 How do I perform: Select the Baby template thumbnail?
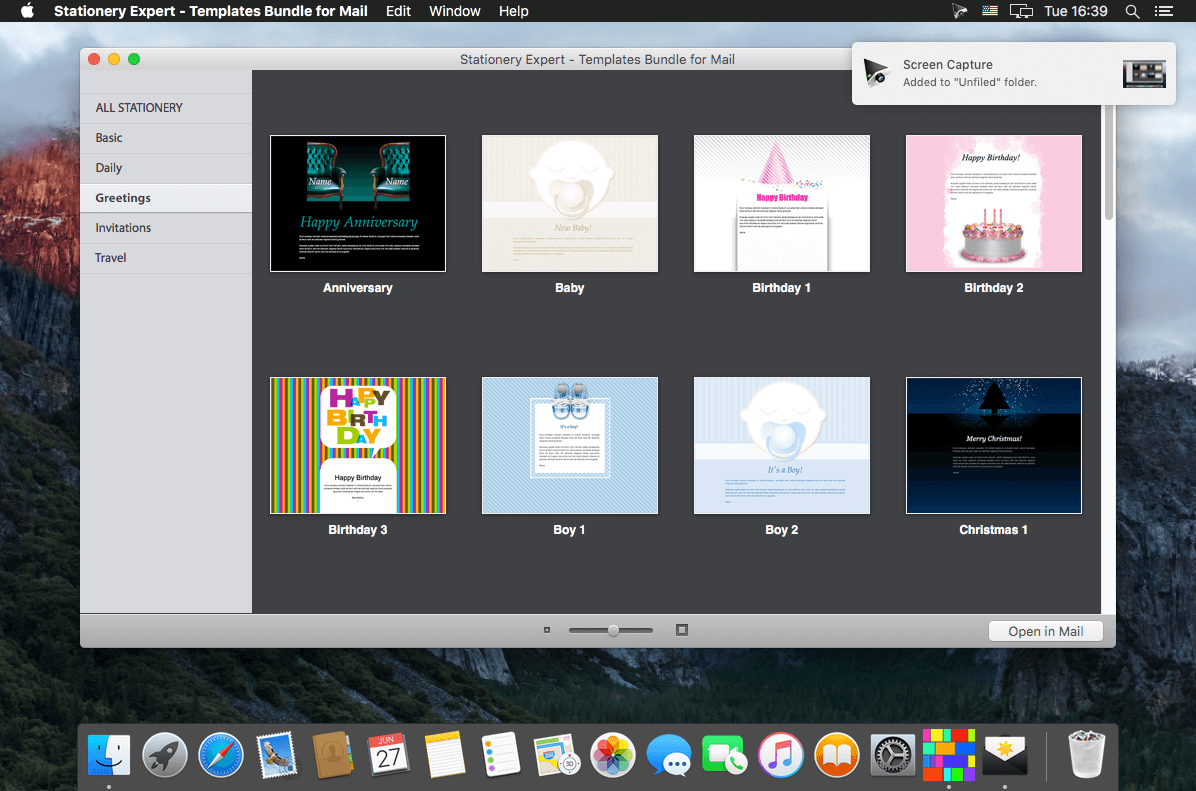pyautogui.click(x=570, y=204)
